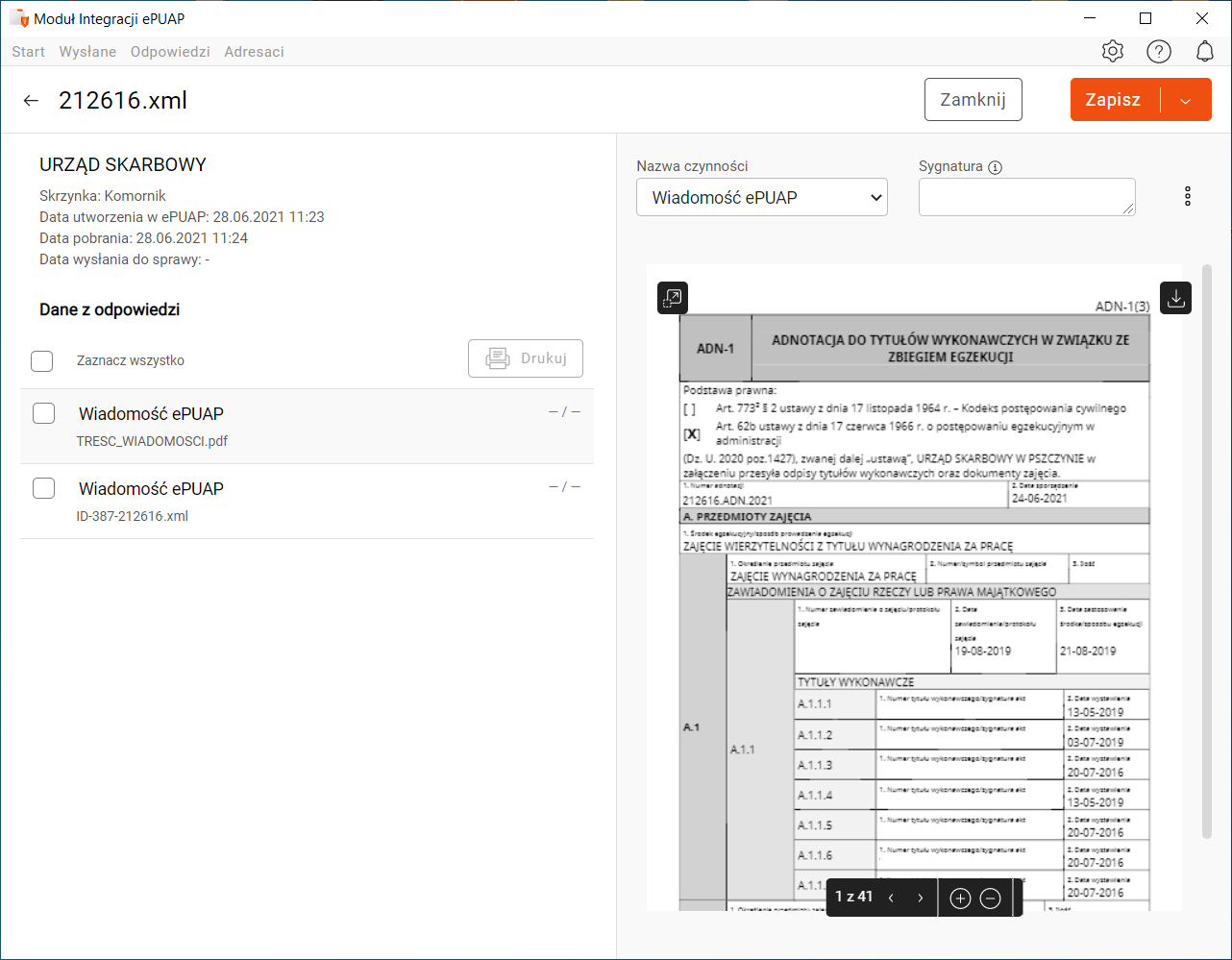Zoom in on the document preview

(960, 898)
